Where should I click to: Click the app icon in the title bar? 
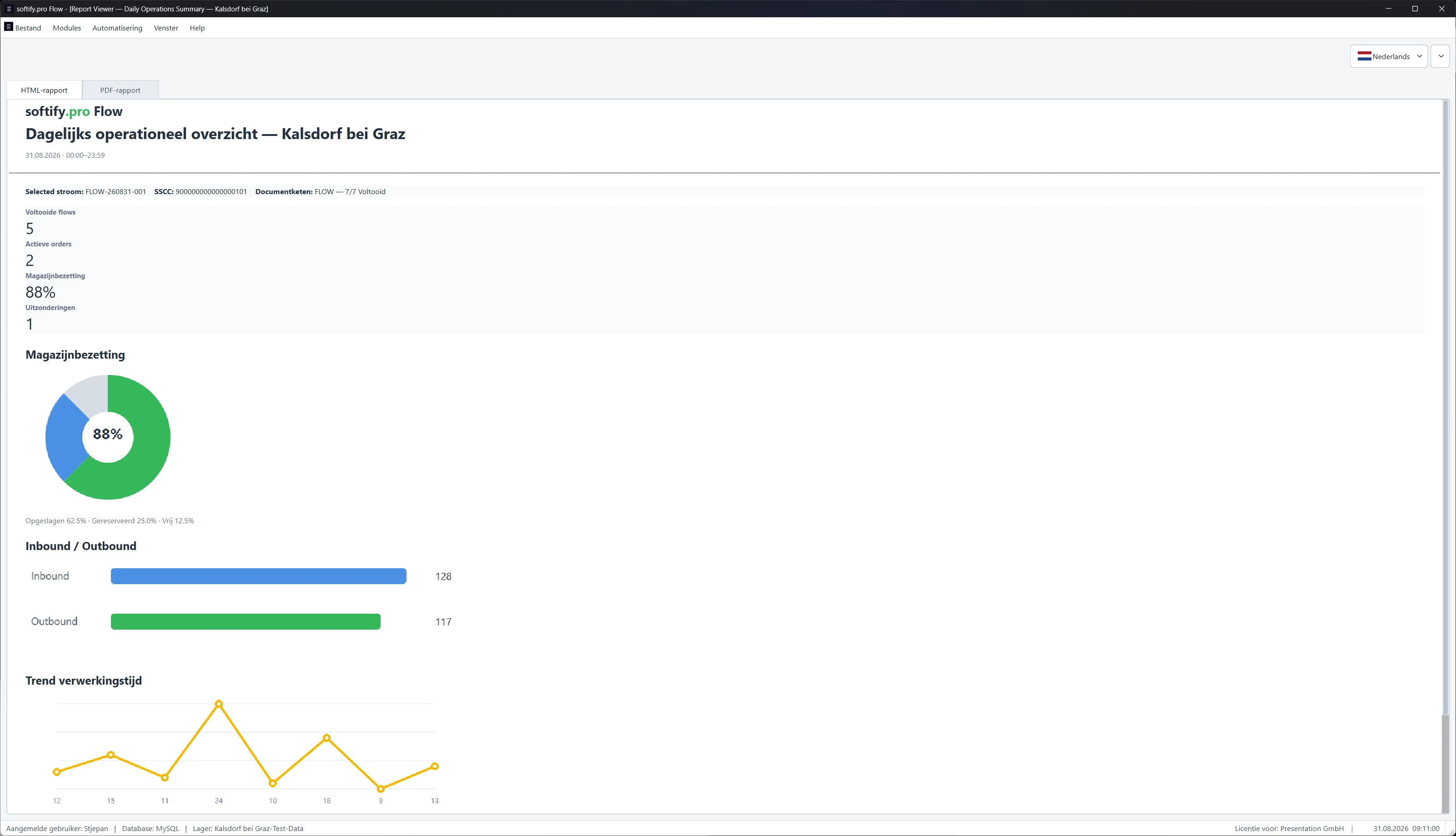tap(9, 9)
